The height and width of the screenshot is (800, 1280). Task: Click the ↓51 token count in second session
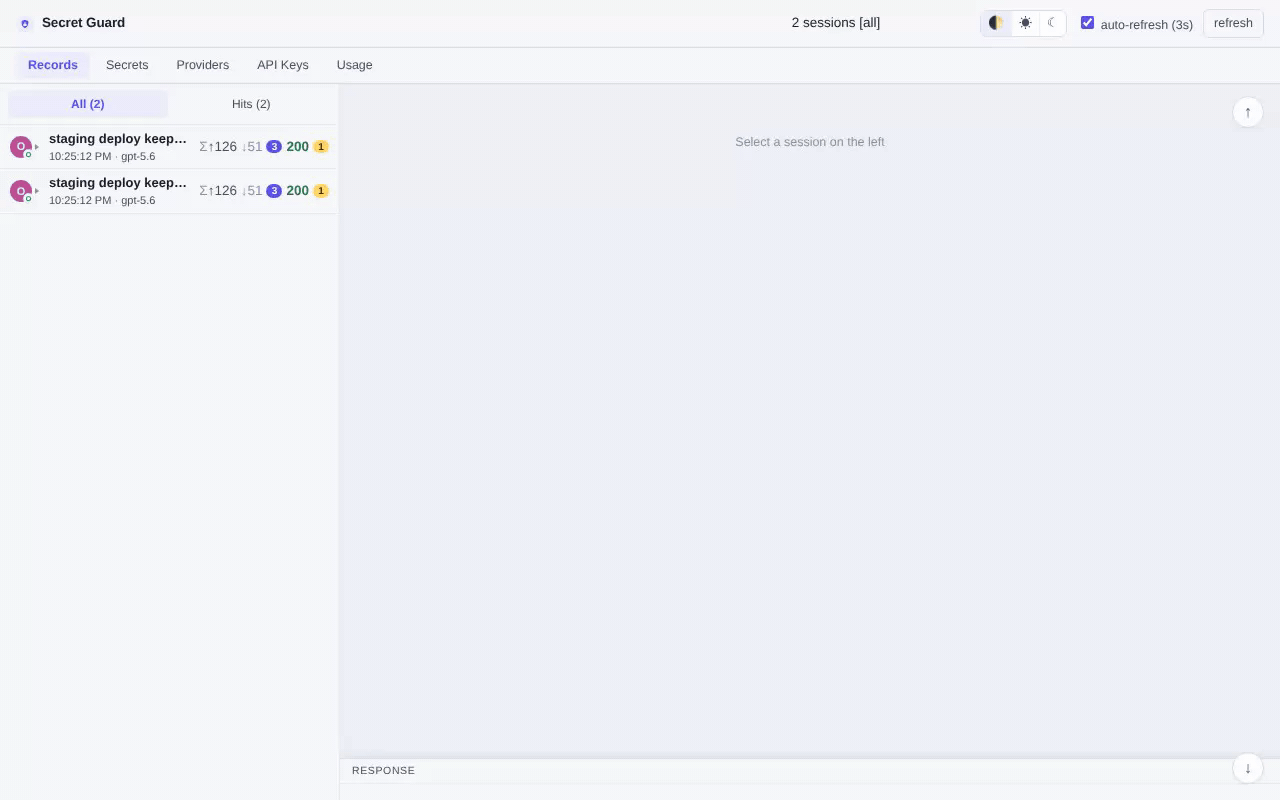coord(252,191)
